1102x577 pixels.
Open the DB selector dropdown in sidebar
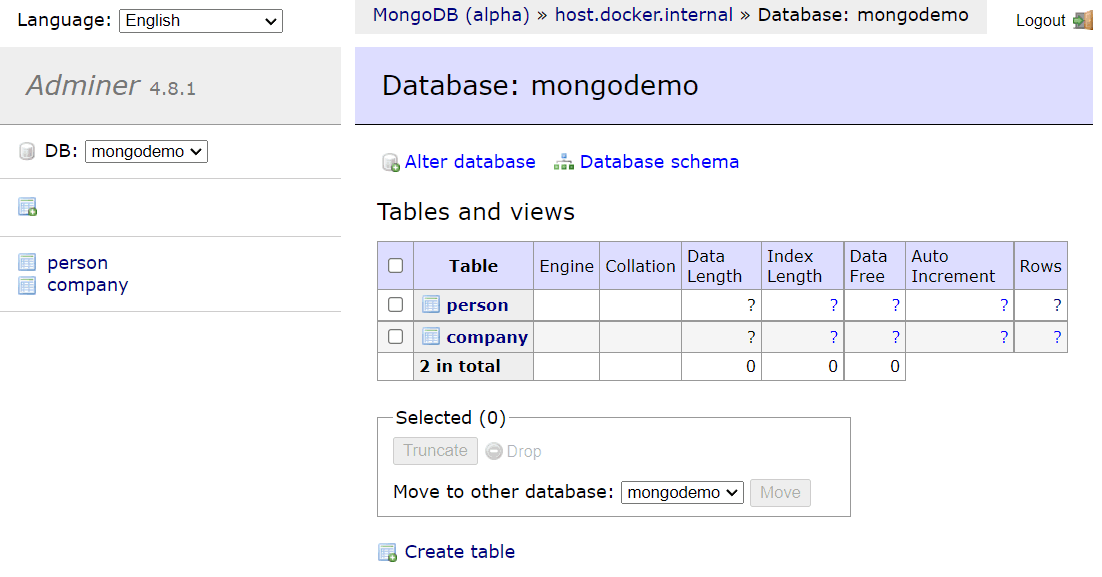146,152
